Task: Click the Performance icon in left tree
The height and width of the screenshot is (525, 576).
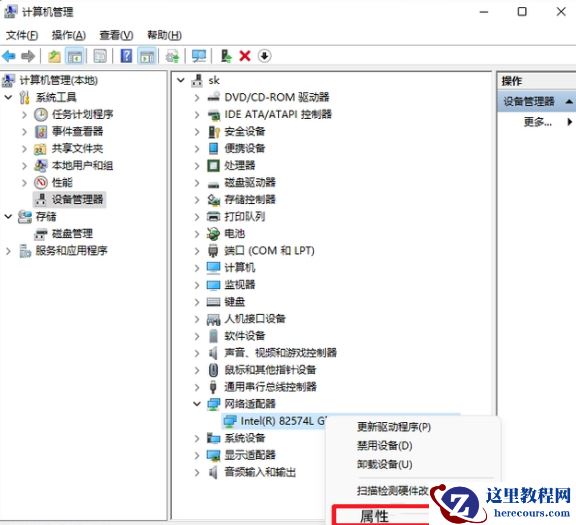Action: [41, 182]
